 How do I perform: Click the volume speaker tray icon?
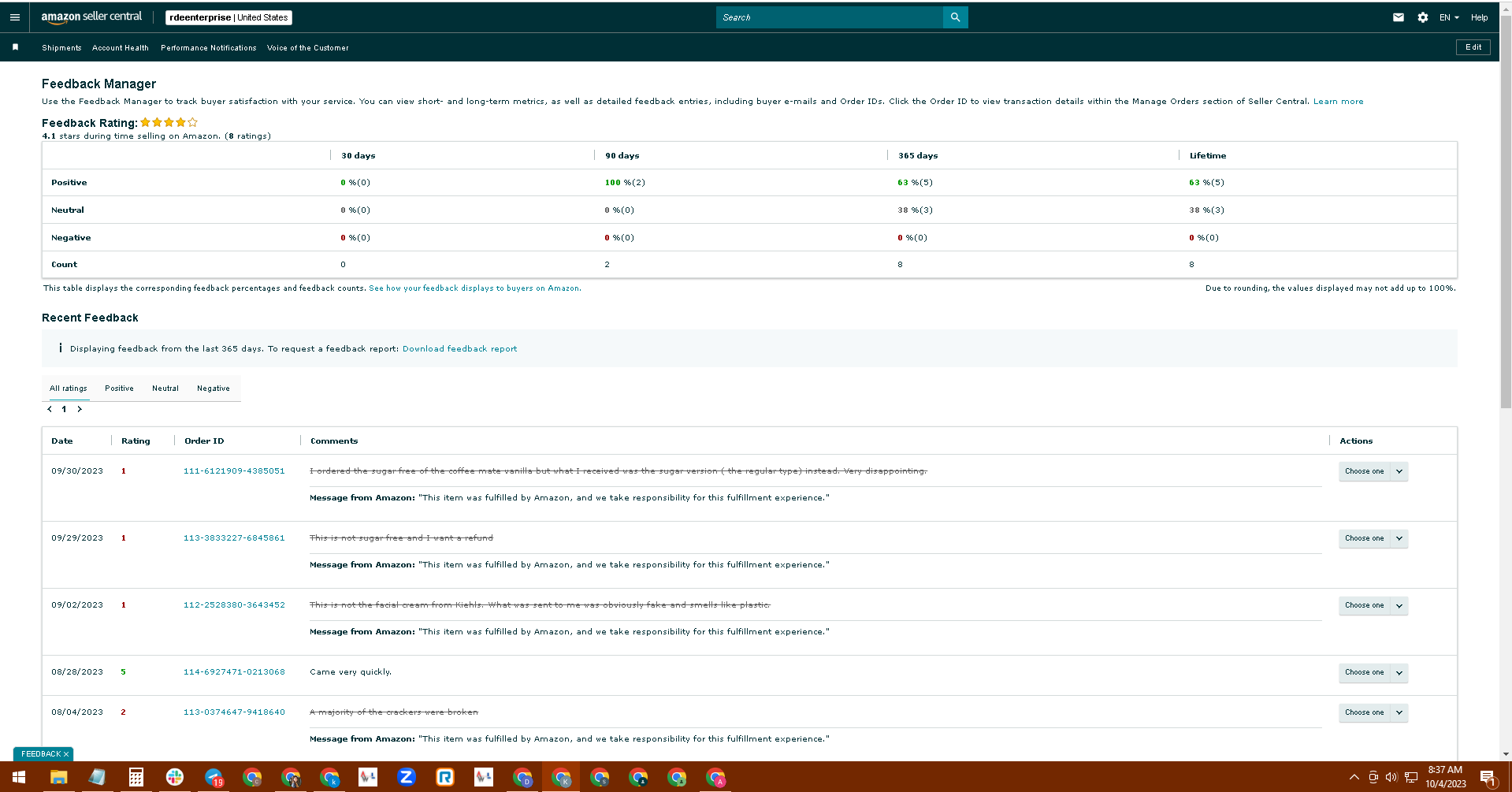tap(1391, 777)
